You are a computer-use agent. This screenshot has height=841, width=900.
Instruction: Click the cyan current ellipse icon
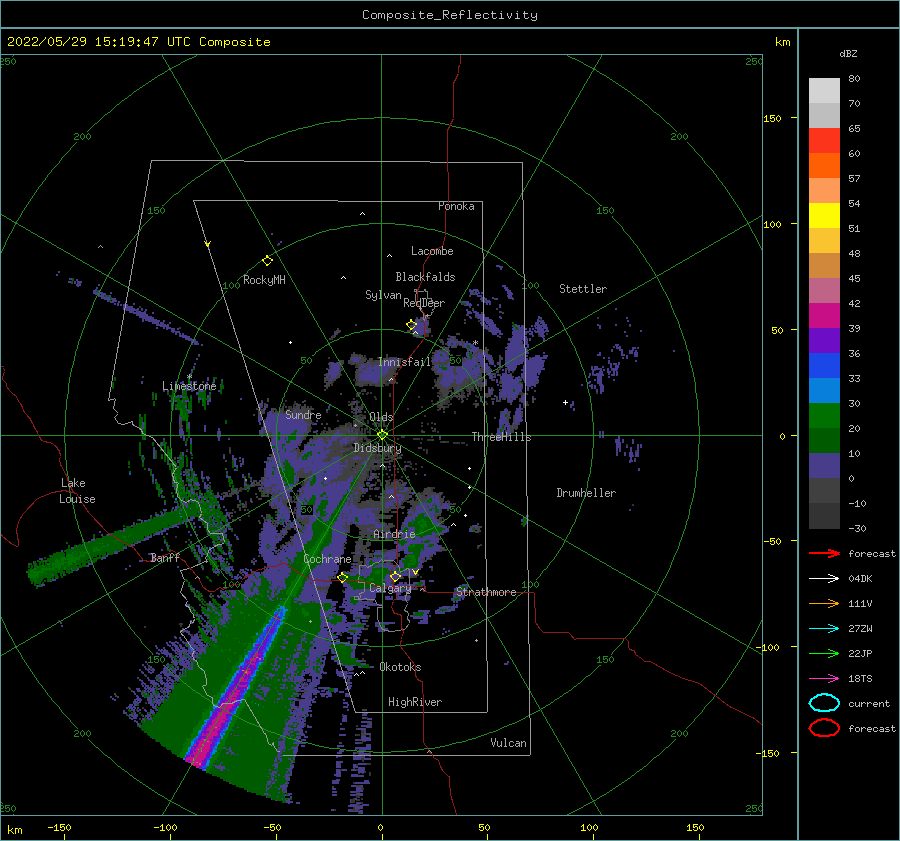824,703
